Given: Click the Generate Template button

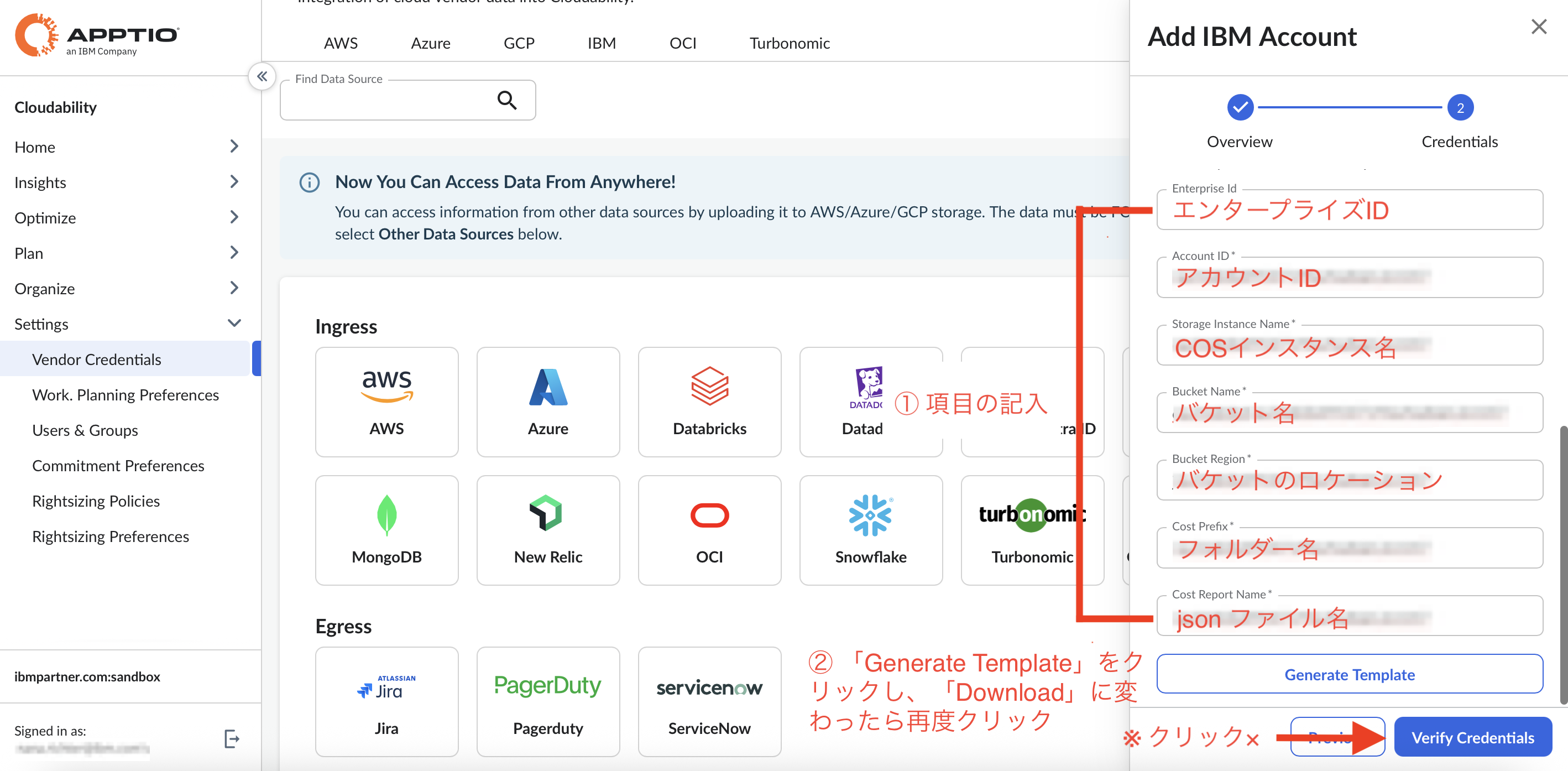Looking at the screenshot, I should (x=1350, y=674).
